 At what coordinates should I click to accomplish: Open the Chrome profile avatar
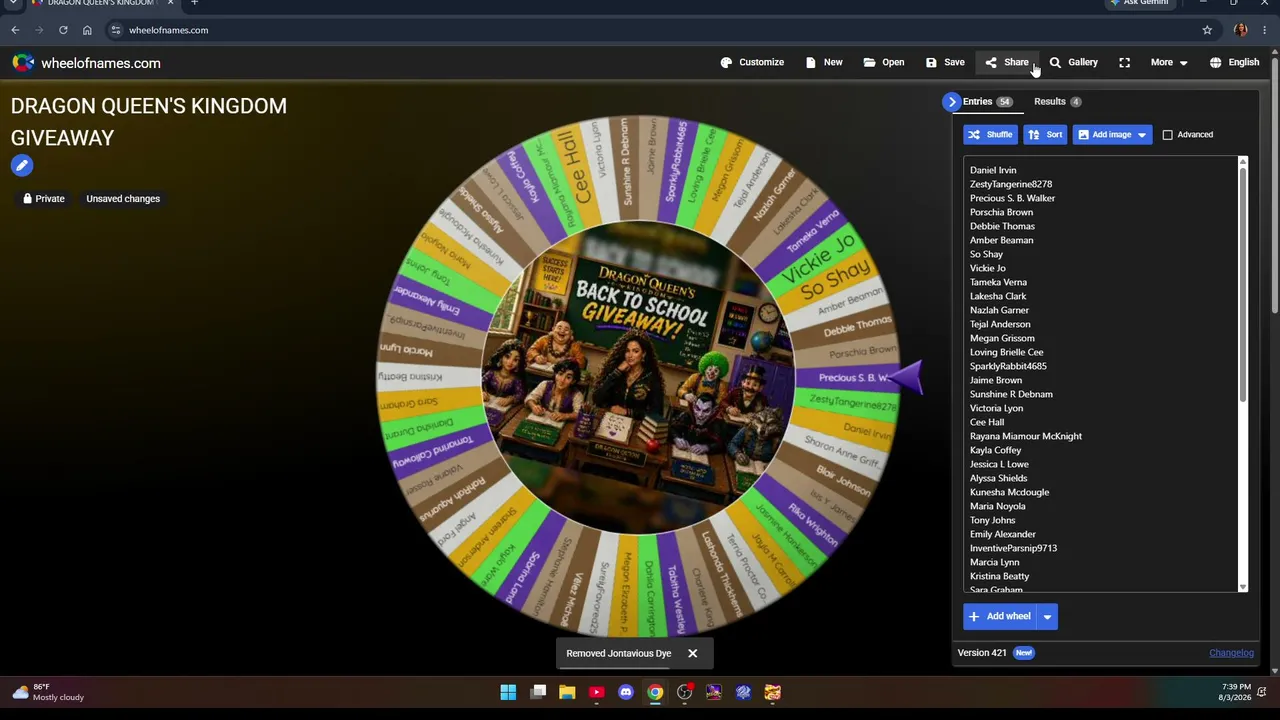coord(1241,30)
